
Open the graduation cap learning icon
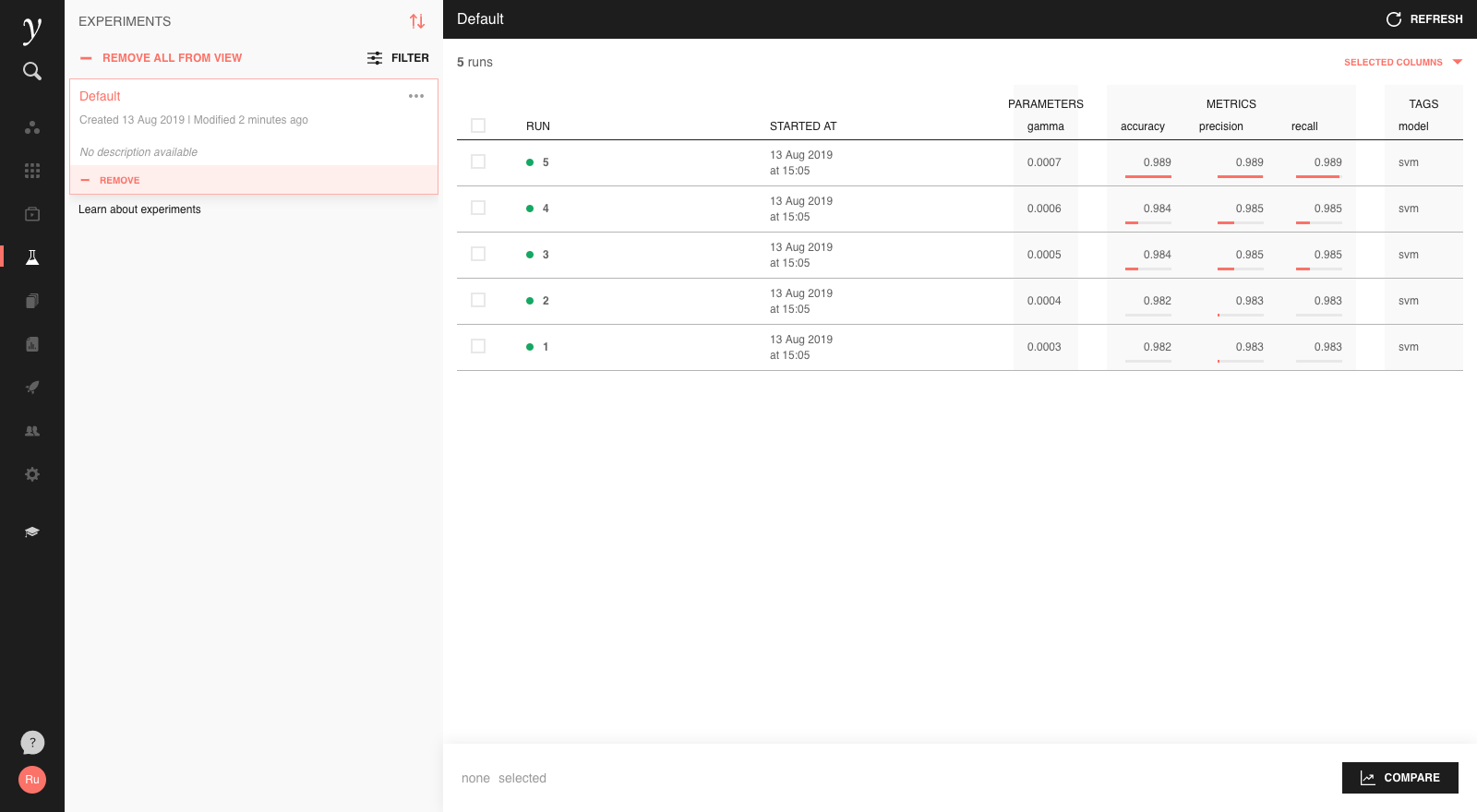click(32, 532)
